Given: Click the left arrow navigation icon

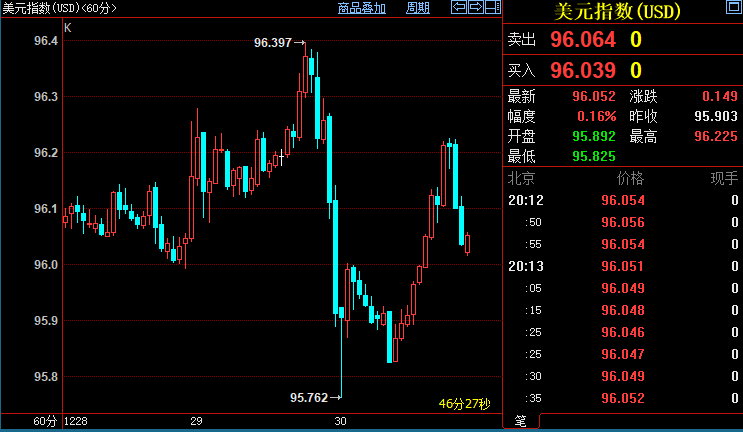Looking at the screenshot, I should (460, 8).
